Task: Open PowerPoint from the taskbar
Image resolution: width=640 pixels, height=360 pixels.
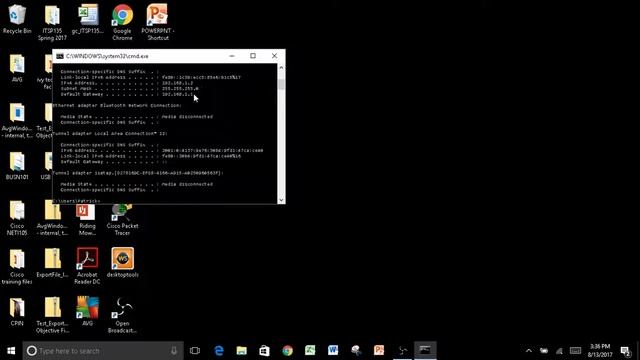Action: click(x=379, y=351)
